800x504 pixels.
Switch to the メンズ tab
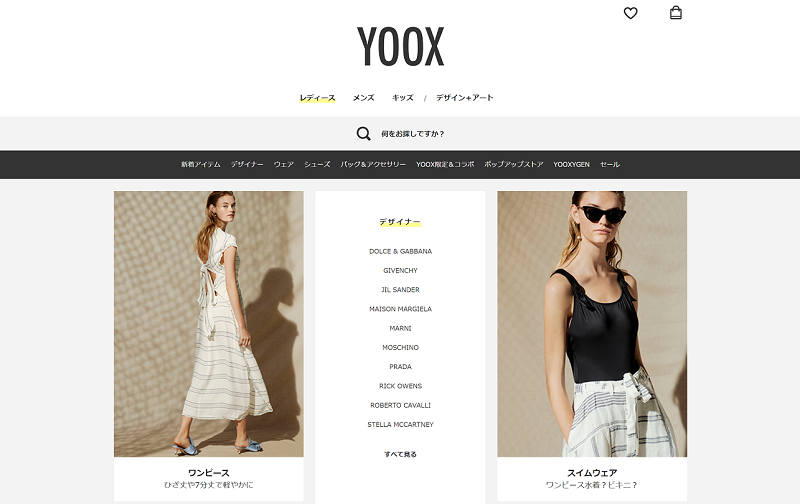(x=364, y=97)
